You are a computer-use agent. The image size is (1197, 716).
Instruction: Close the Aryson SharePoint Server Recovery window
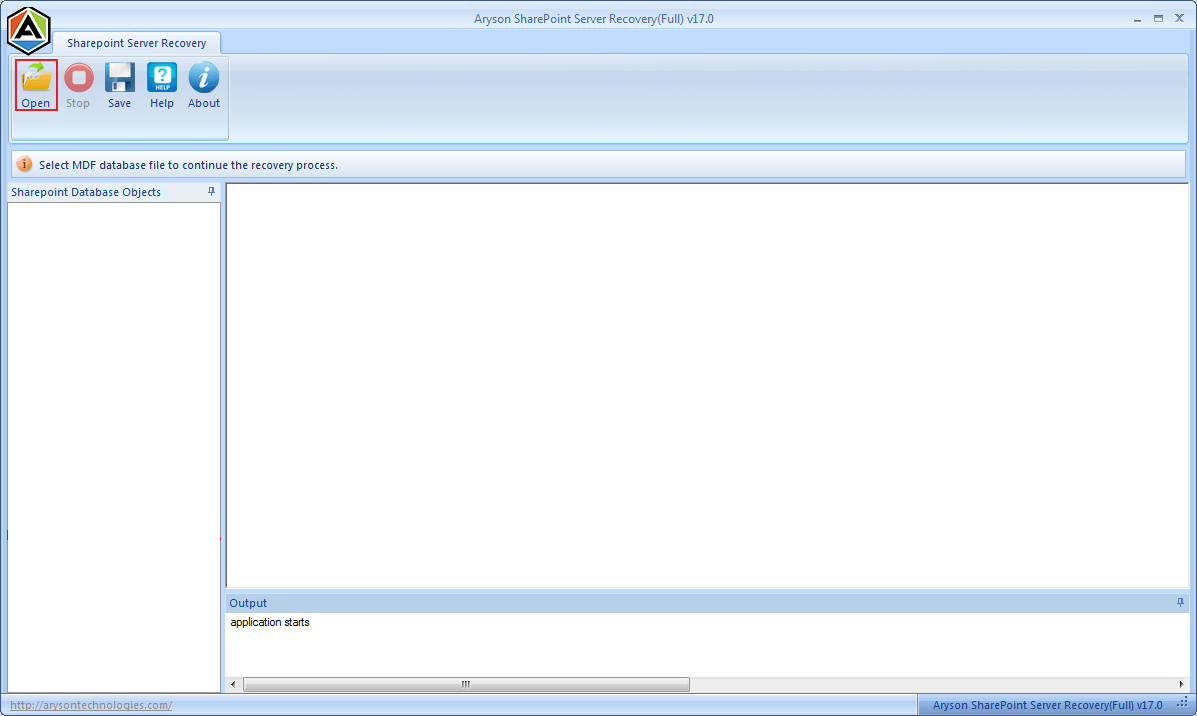[x=1179, y=18]
